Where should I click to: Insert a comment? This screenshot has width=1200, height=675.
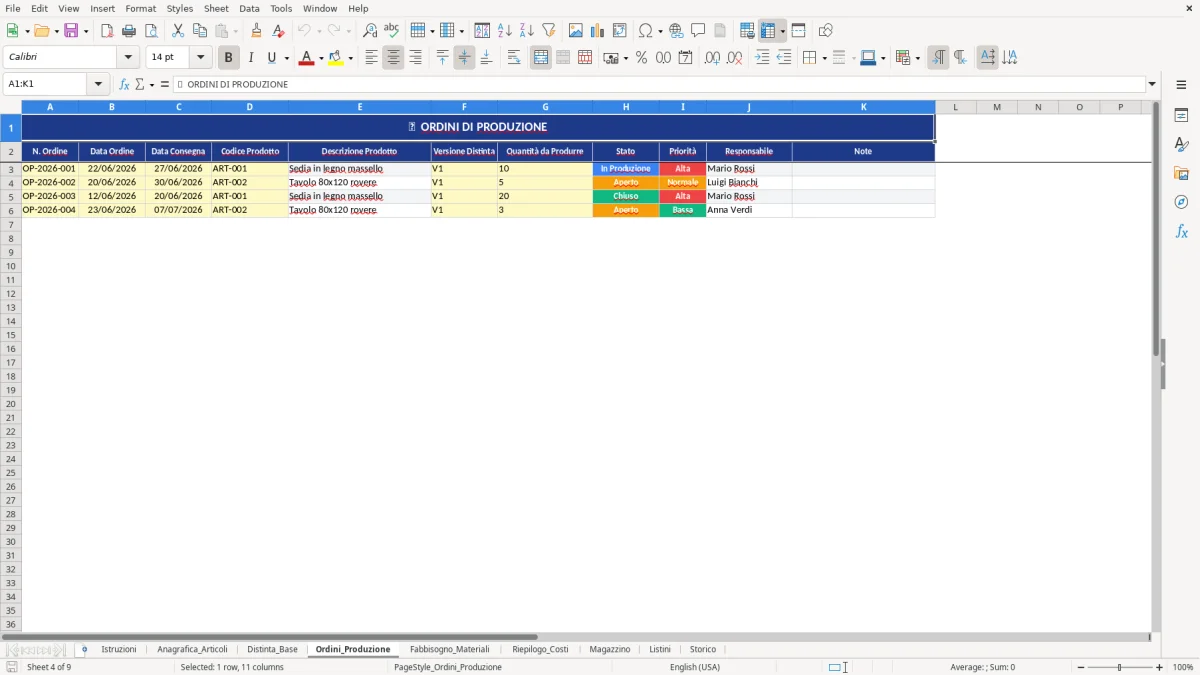point(698,30)
